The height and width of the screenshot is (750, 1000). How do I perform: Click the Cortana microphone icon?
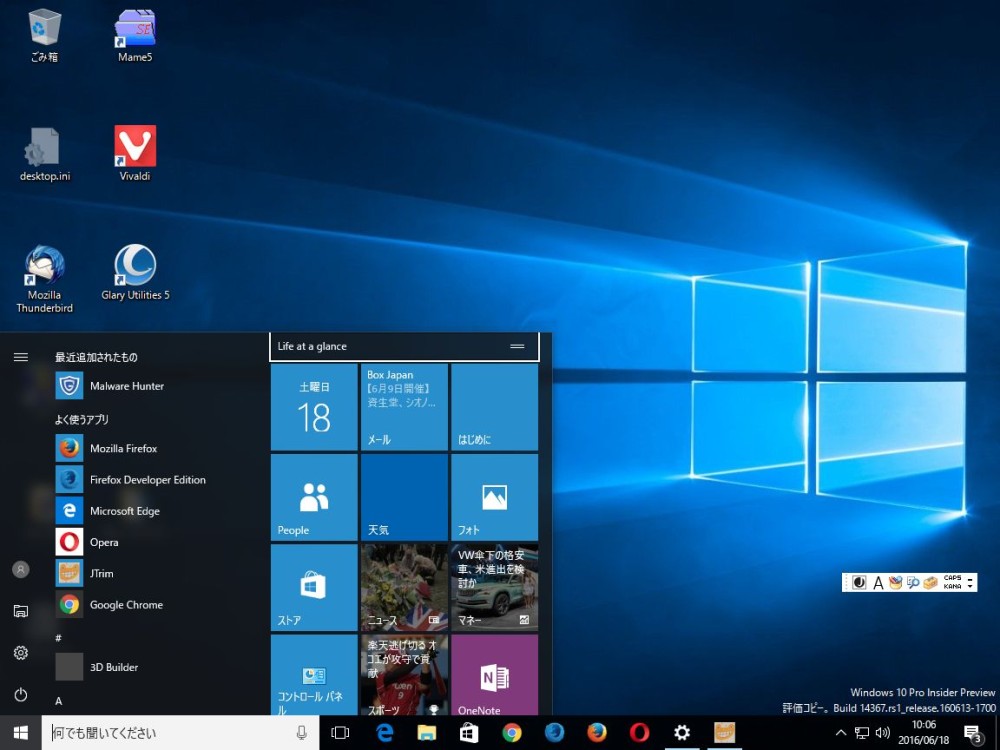click(x=301, y=733)
